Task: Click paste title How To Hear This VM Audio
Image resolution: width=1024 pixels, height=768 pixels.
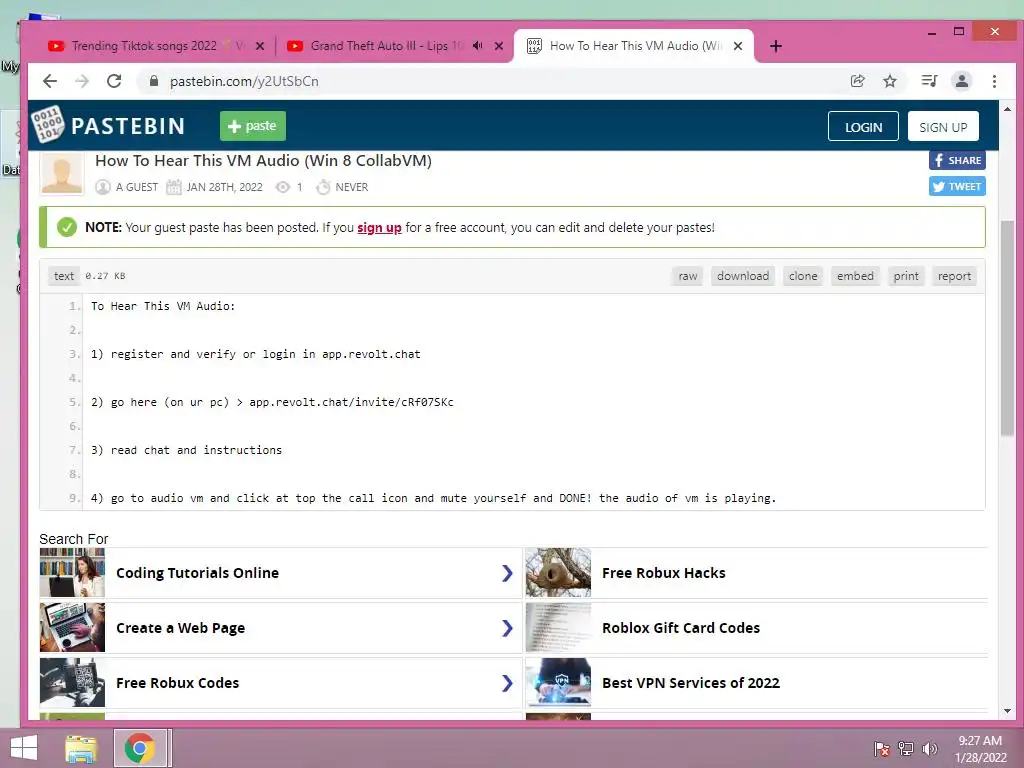Action: click(263, 161)
